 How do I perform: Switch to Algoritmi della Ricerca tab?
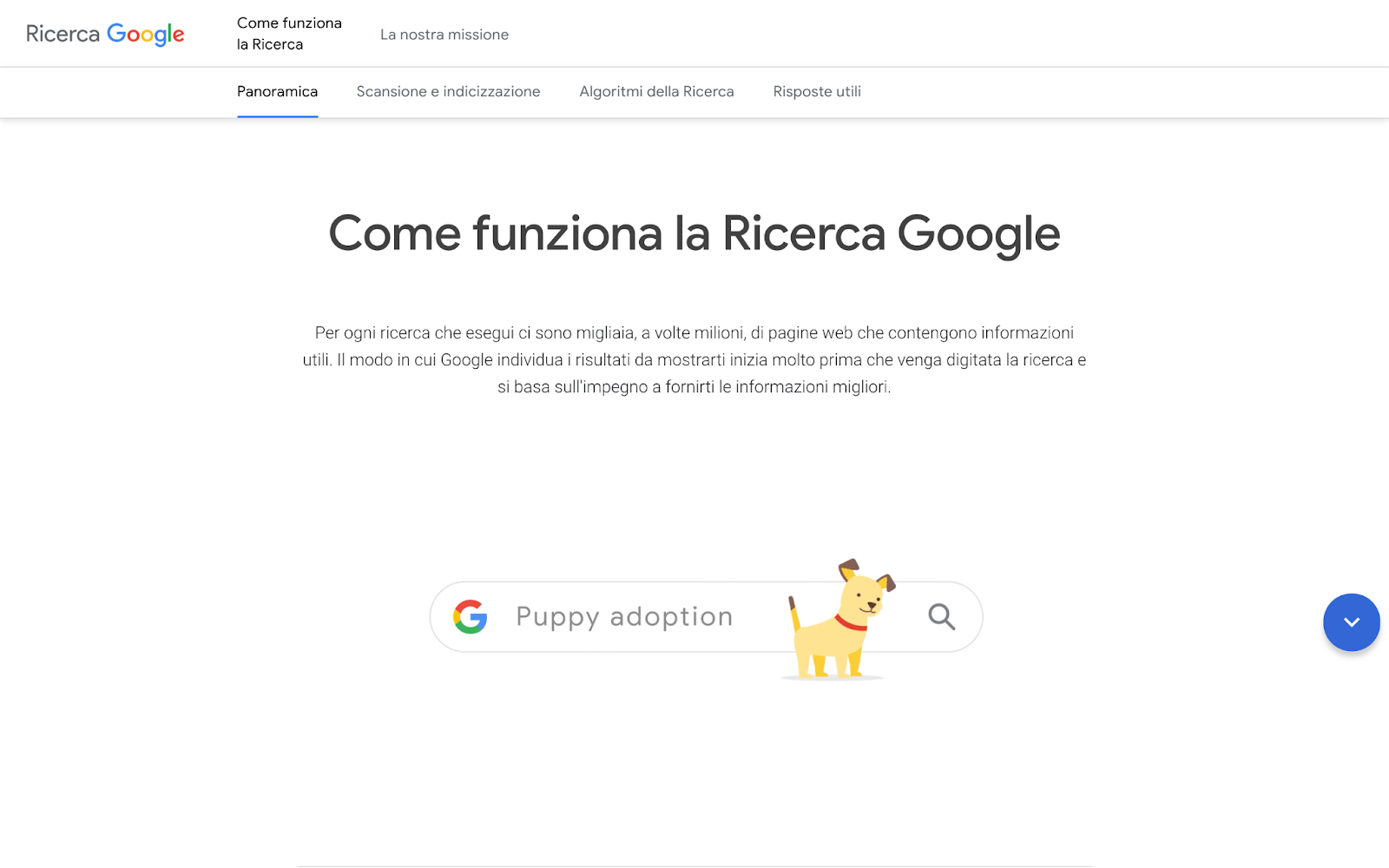[x=656, y=92]
